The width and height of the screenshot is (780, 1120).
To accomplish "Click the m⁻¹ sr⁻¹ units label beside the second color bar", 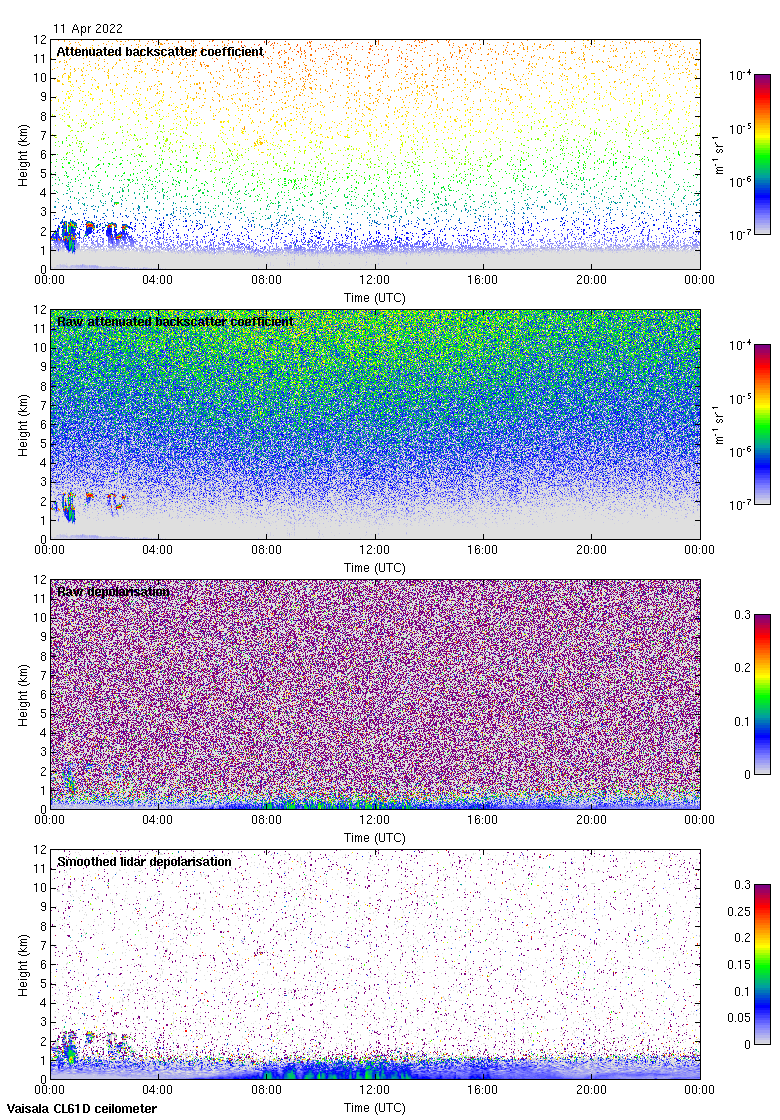I will click(719, 424).
